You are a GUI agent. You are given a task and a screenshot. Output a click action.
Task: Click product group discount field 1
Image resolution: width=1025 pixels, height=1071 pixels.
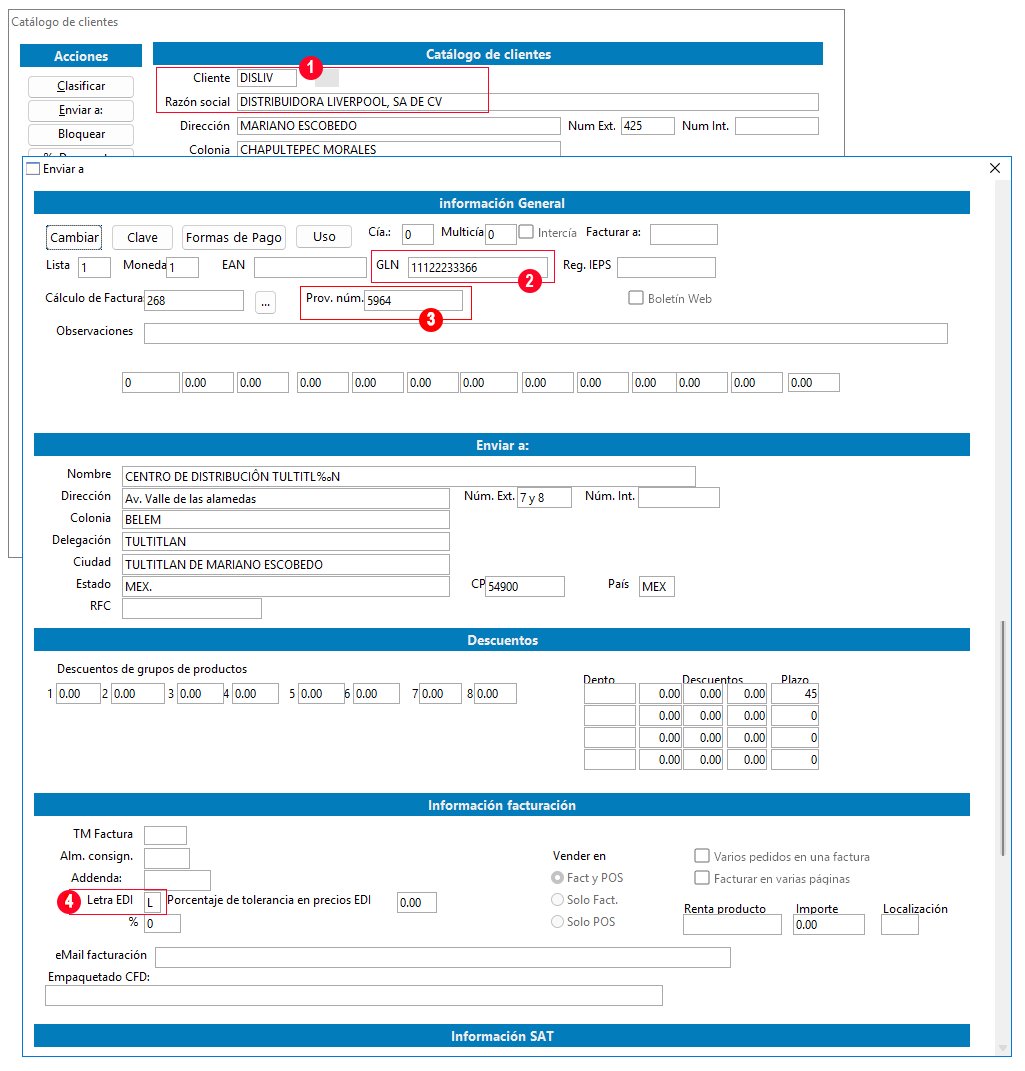point(78,693)
